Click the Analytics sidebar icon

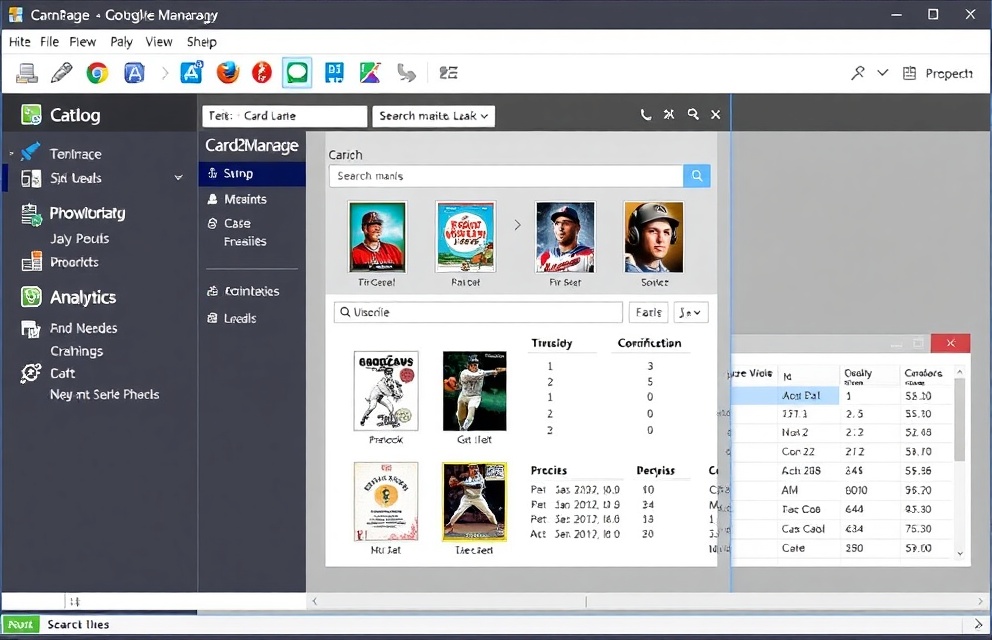32,297
